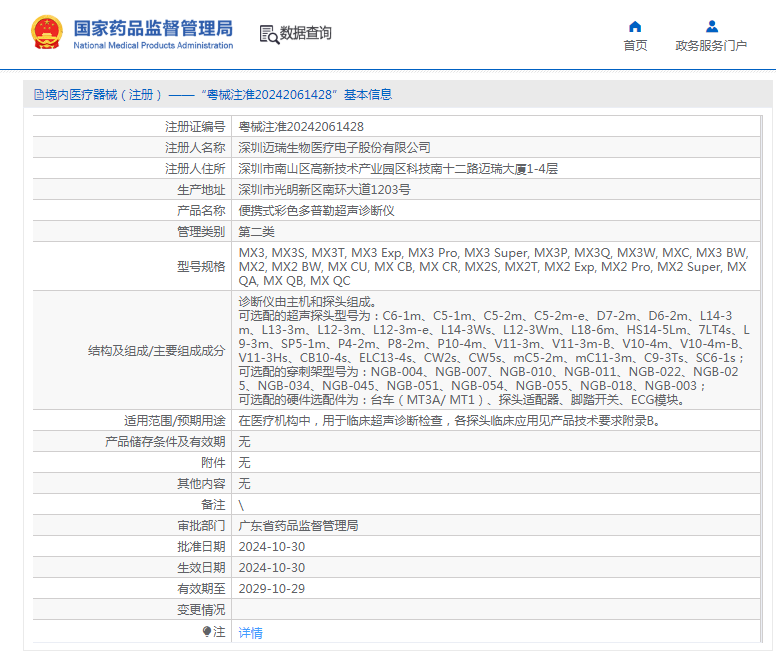The image size is (776, 655).
Task: Click the house-shaped 首页 icon
Action: click(635, 26)
